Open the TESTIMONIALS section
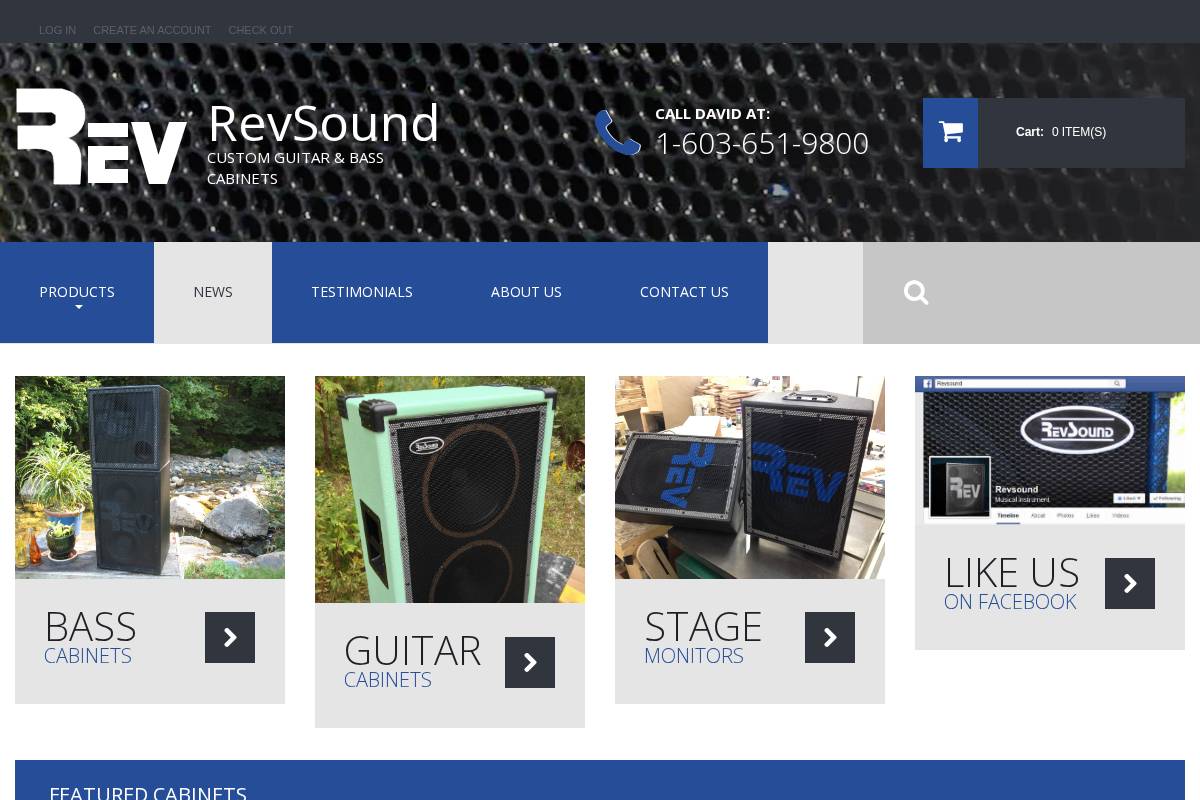This screenshot has width=1200, height=800. pos(362,291)
